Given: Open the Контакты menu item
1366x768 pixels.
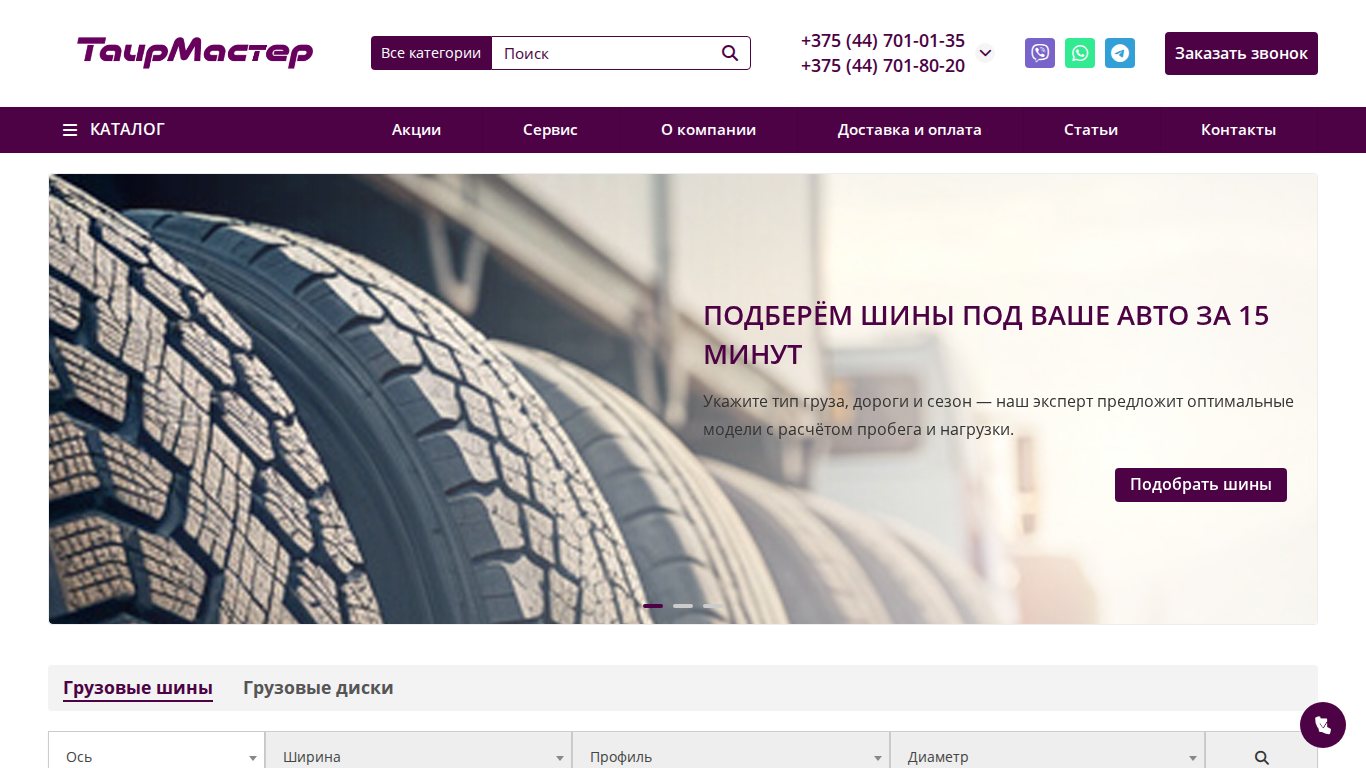Looking at the screenshot, I should pos(1238,130).
